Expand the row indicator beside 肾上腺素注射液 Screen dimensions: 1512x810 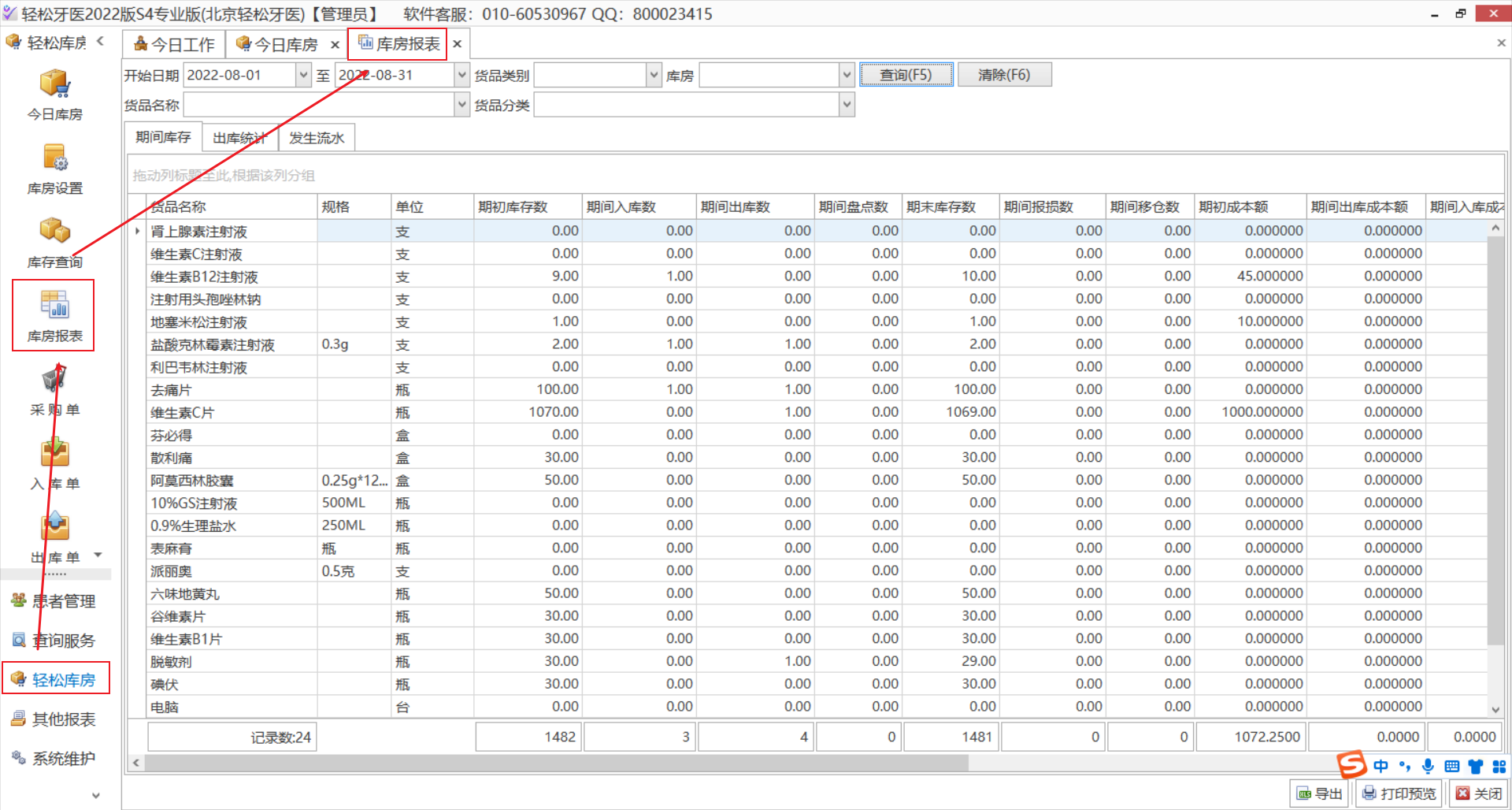(x=138, y=231)
